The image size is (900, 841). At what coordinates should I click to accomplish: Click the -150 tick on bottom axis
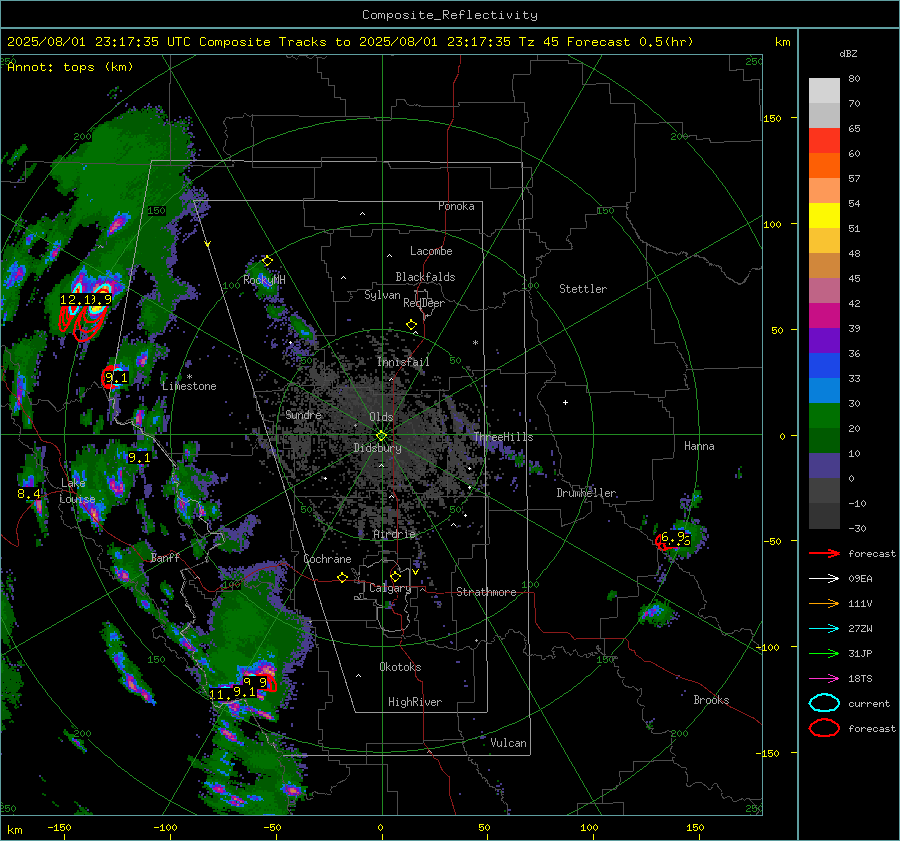coord(59,828)
